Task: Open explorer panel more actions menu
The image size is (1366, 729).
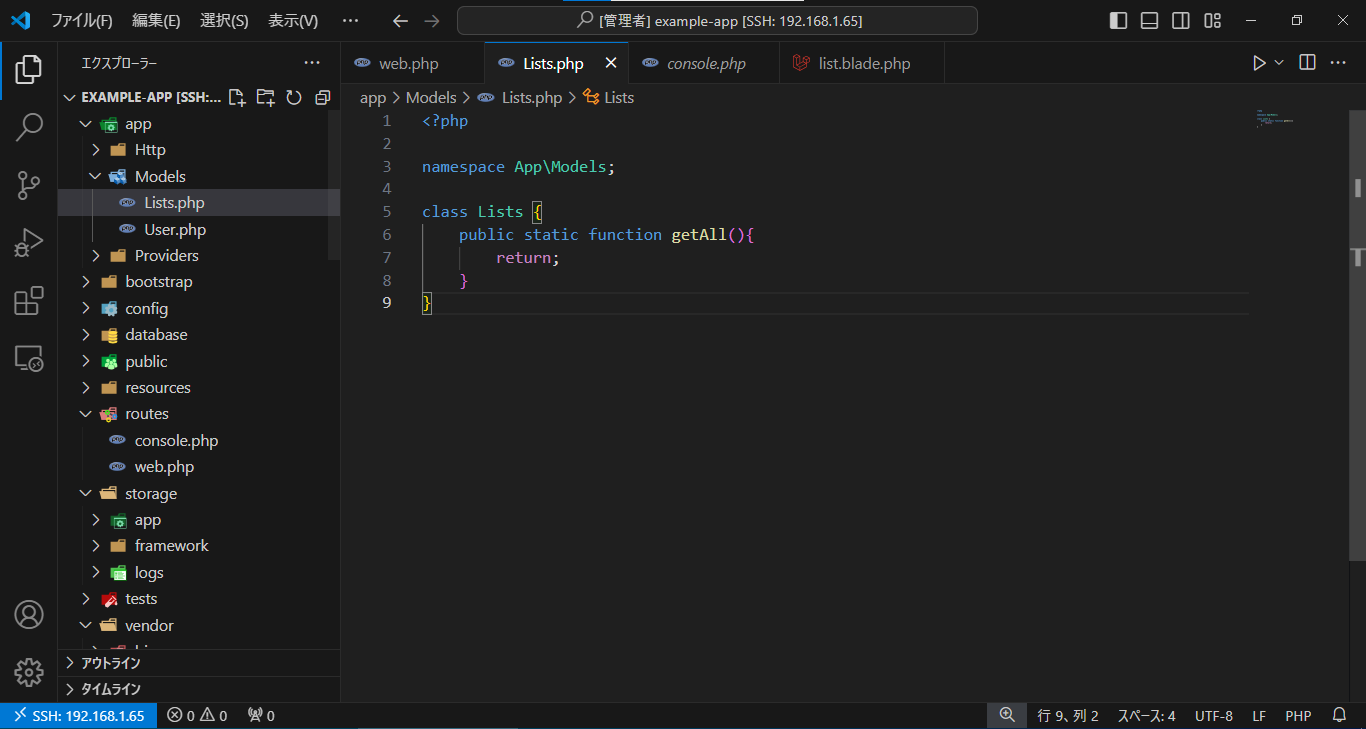Action: (312, 63)
